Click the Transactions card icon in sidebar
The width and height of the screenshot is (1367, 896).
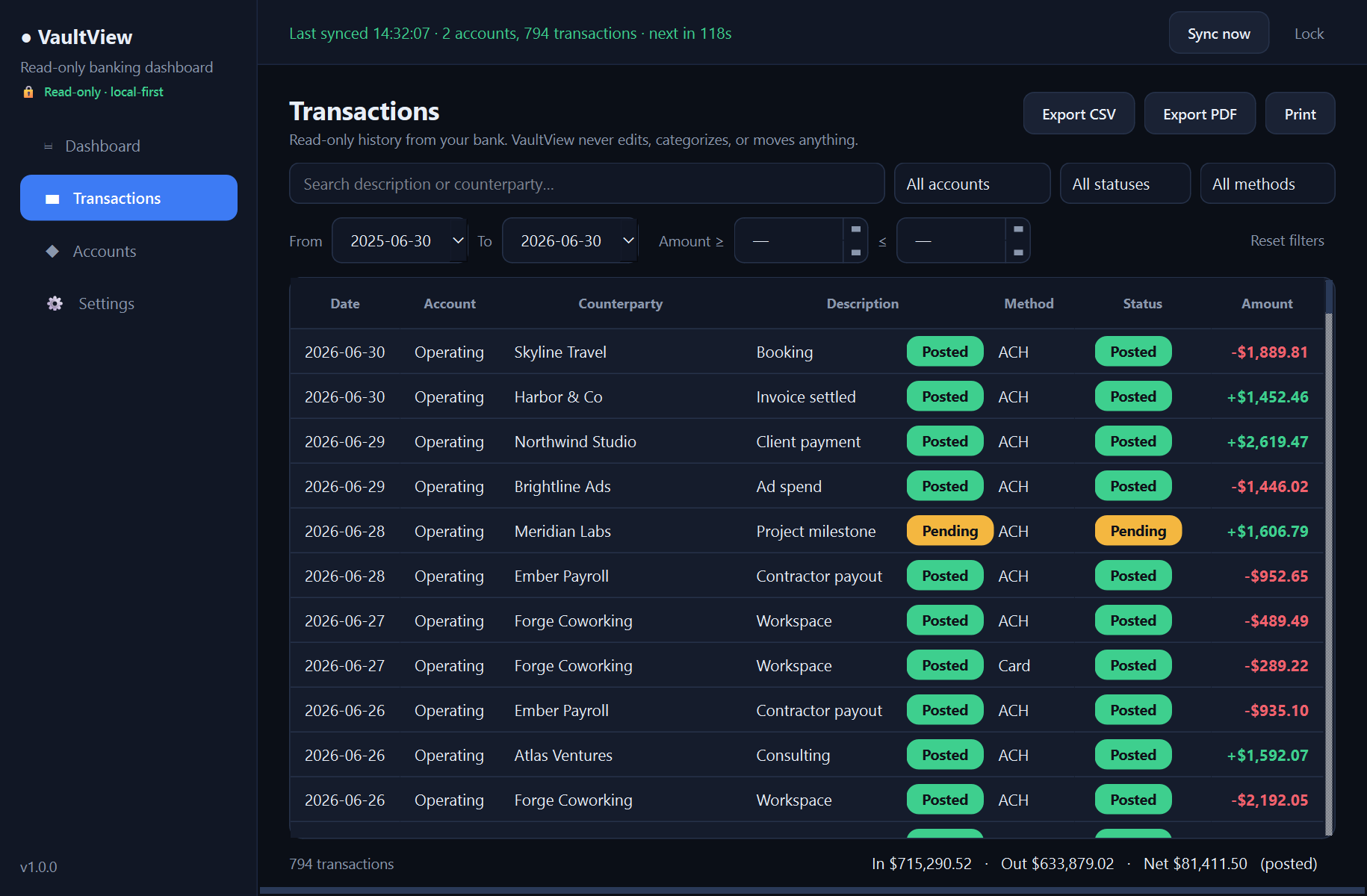pyautogui.click(x=52, y=199)
